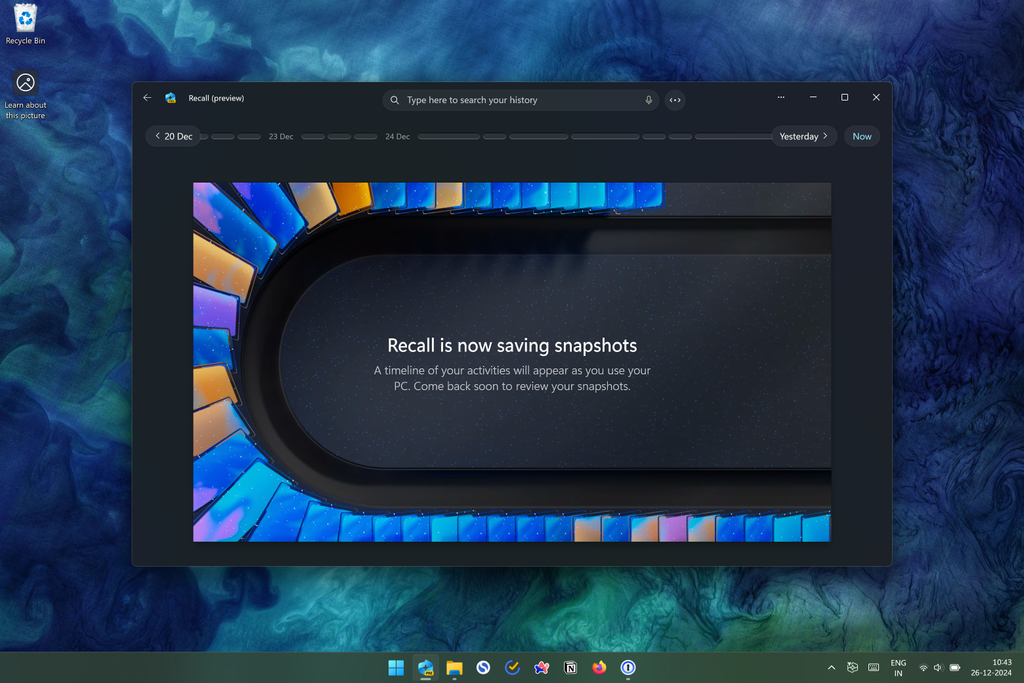
Task: Click the Learn about this picture desktop shortcut
Action: pyautogui.click(x=25, y=90)
